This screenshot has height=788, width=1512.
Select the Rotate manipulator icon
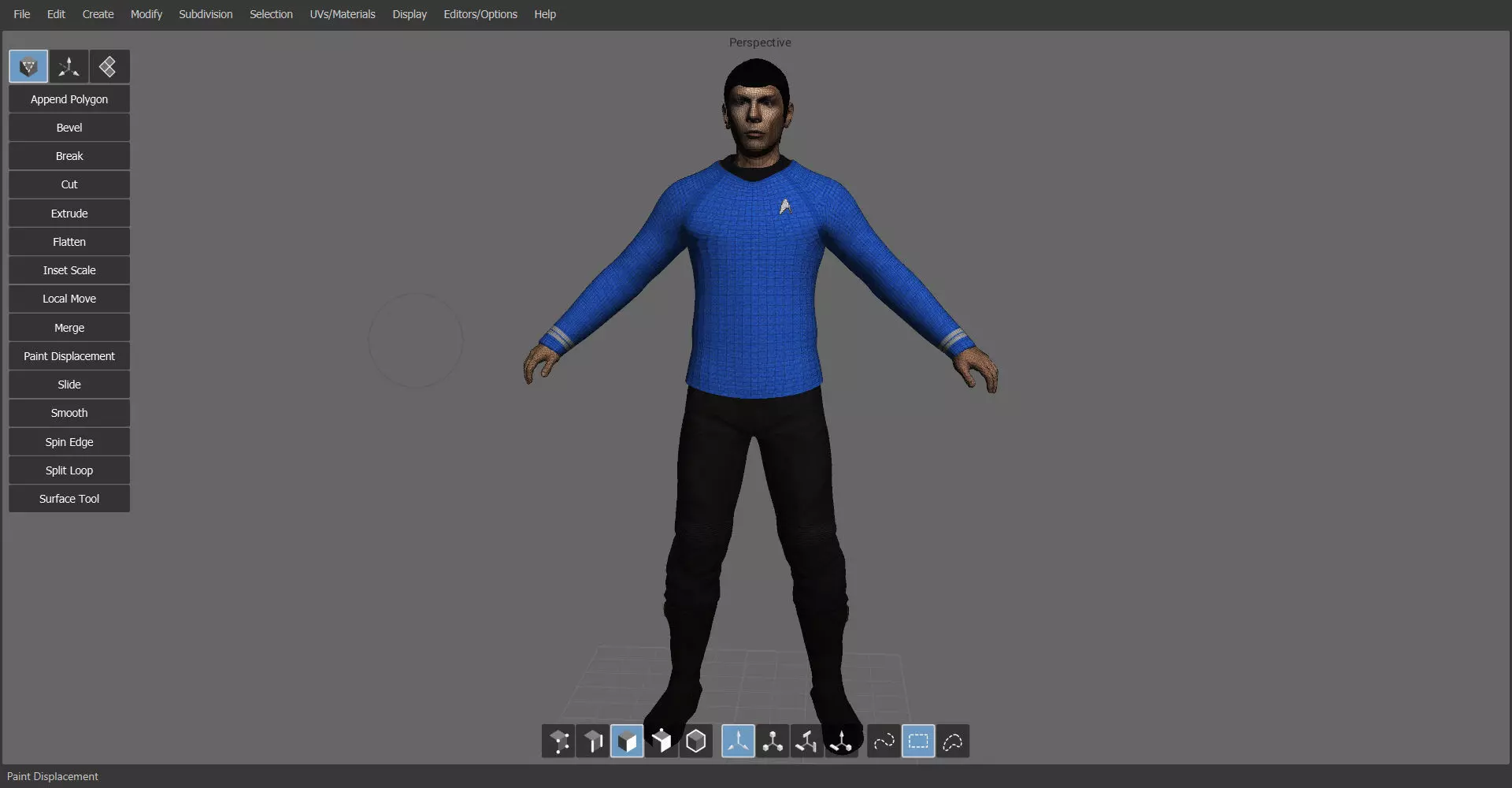[x=806, y=742]
